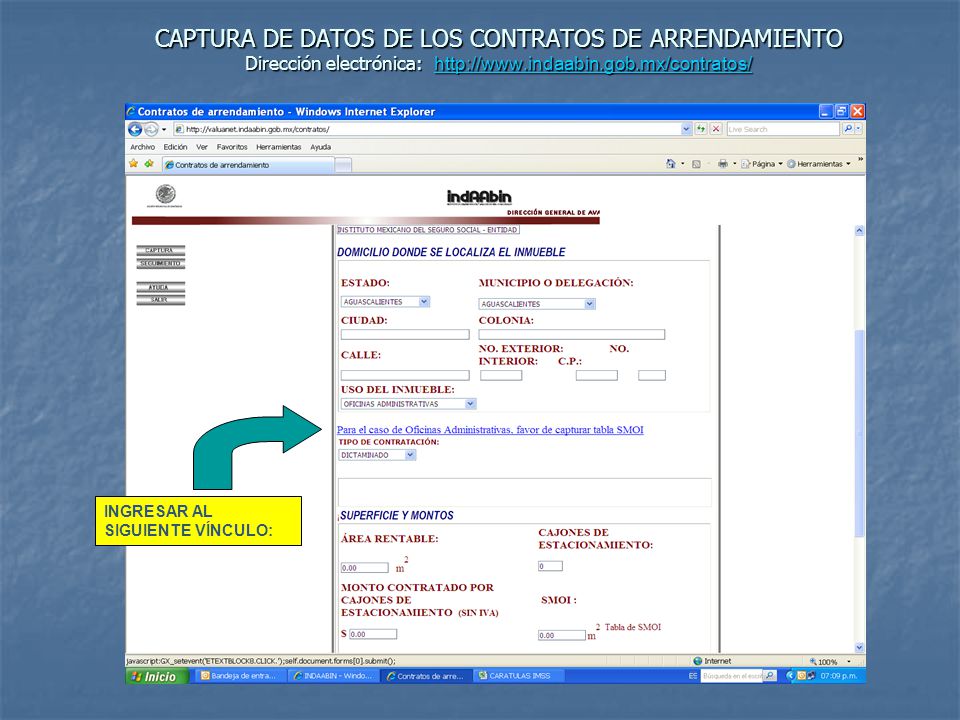960x720 pixels.
Task: Click the Internet security zone indicator
Action: [x=712, y=661]
